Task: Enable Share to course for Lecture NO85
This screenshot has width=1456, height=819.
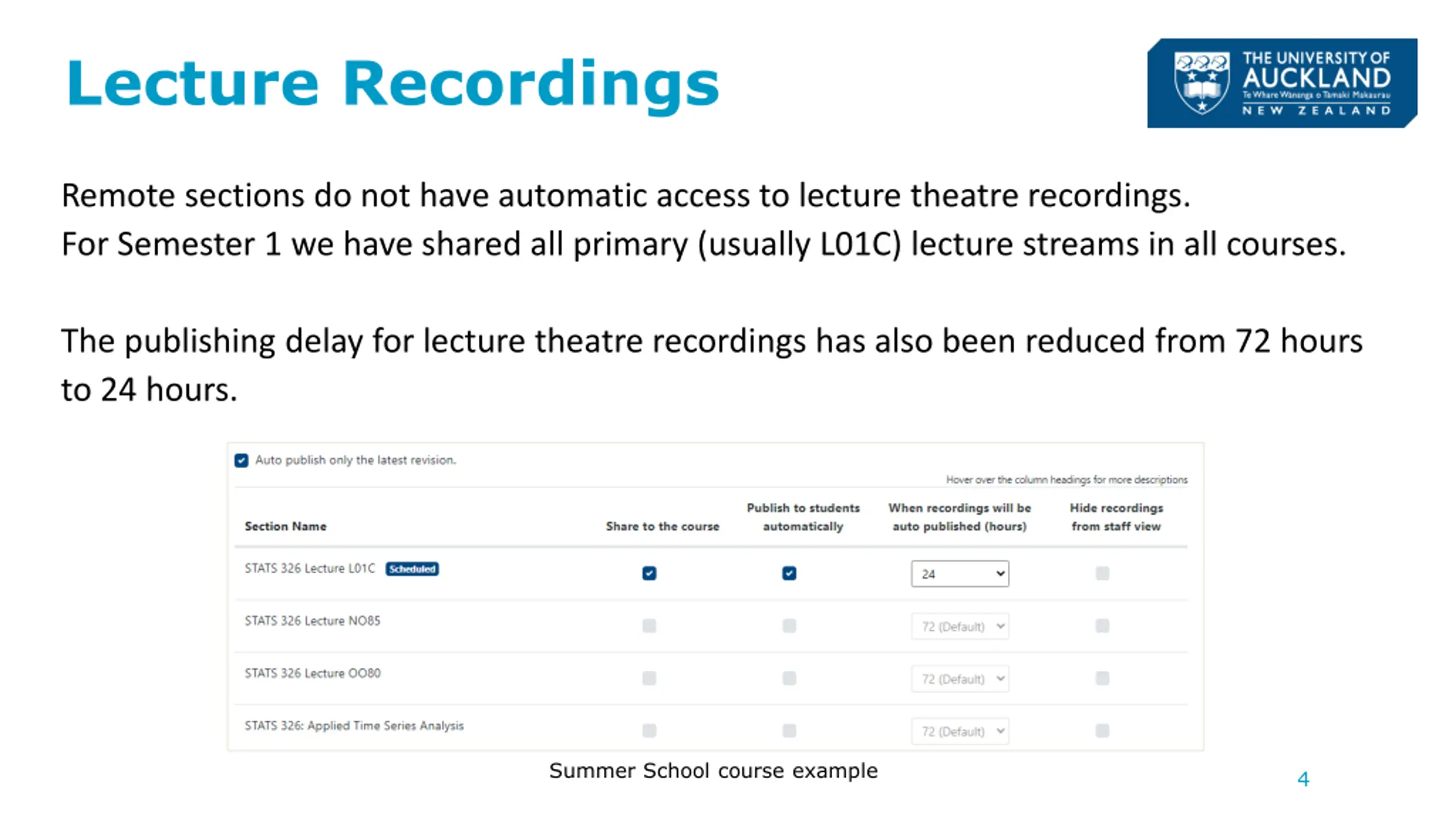Action: pyautogui.click(x=649, y=626)
